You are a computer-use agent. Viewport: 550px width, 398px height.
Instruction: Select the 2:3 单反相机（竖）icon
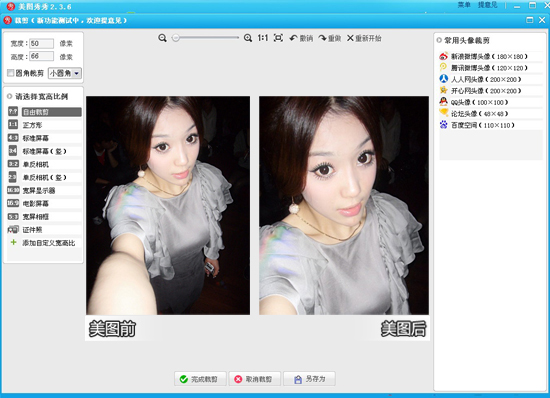[13, 177]
